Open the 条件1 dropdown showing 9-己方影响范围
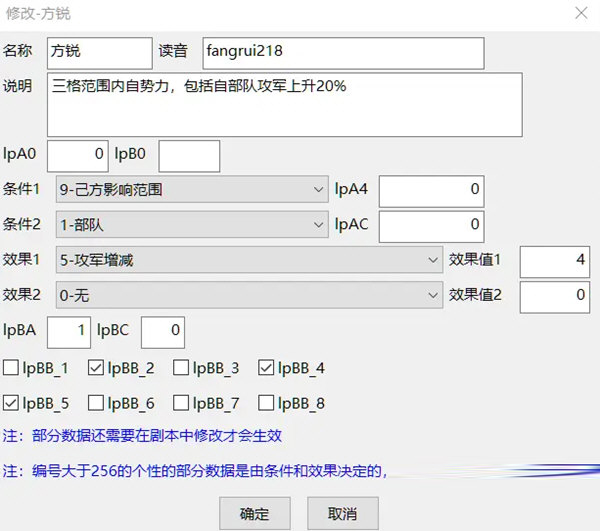The width and height of the screenshot is (600, 531). [x=192, y=189]
